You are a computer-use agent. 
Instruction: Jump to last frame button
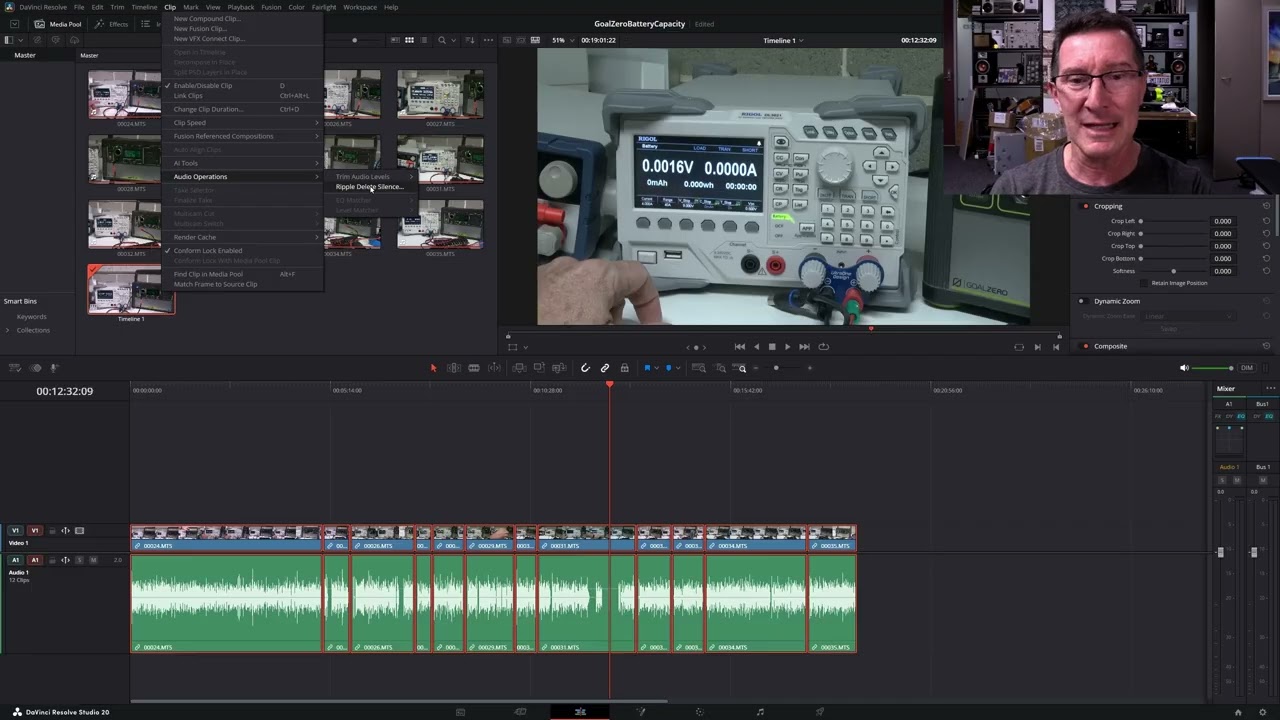click(x=804, y=347)
